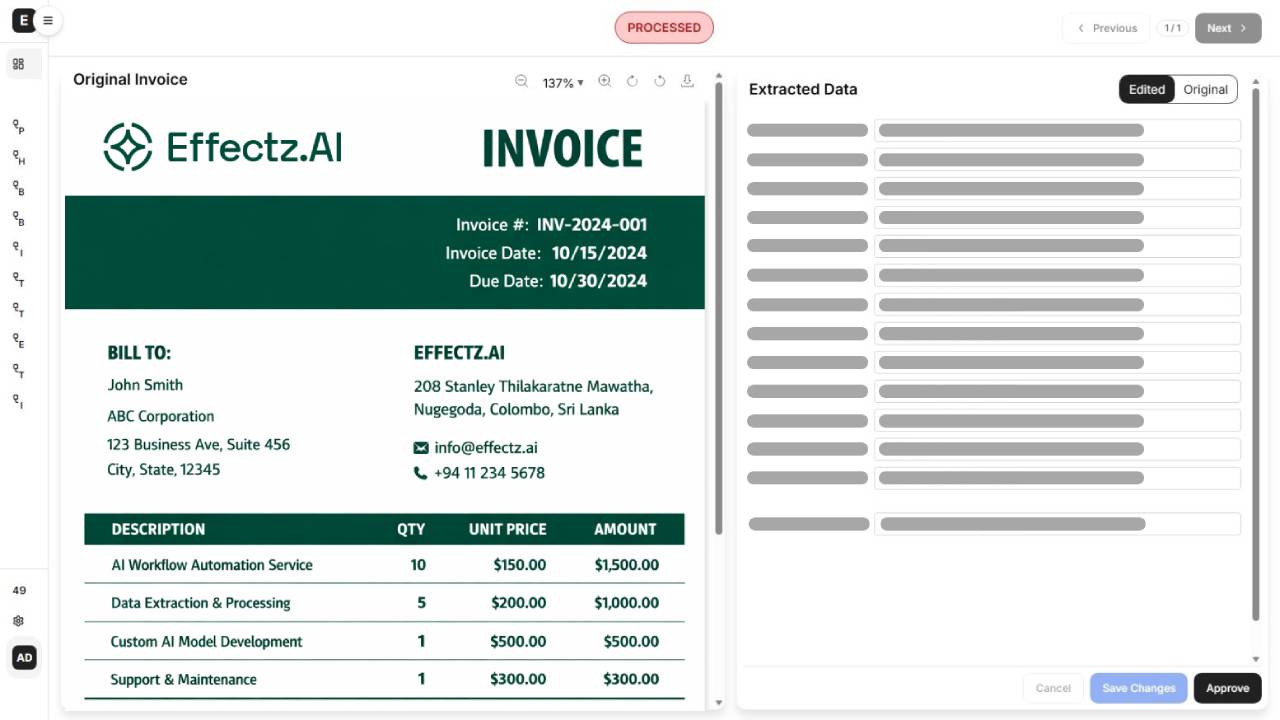This screenshot has width=1280, height=720.
Task: Open the documents grid panel in the sidebar
Action: click(x=18, y=63)
